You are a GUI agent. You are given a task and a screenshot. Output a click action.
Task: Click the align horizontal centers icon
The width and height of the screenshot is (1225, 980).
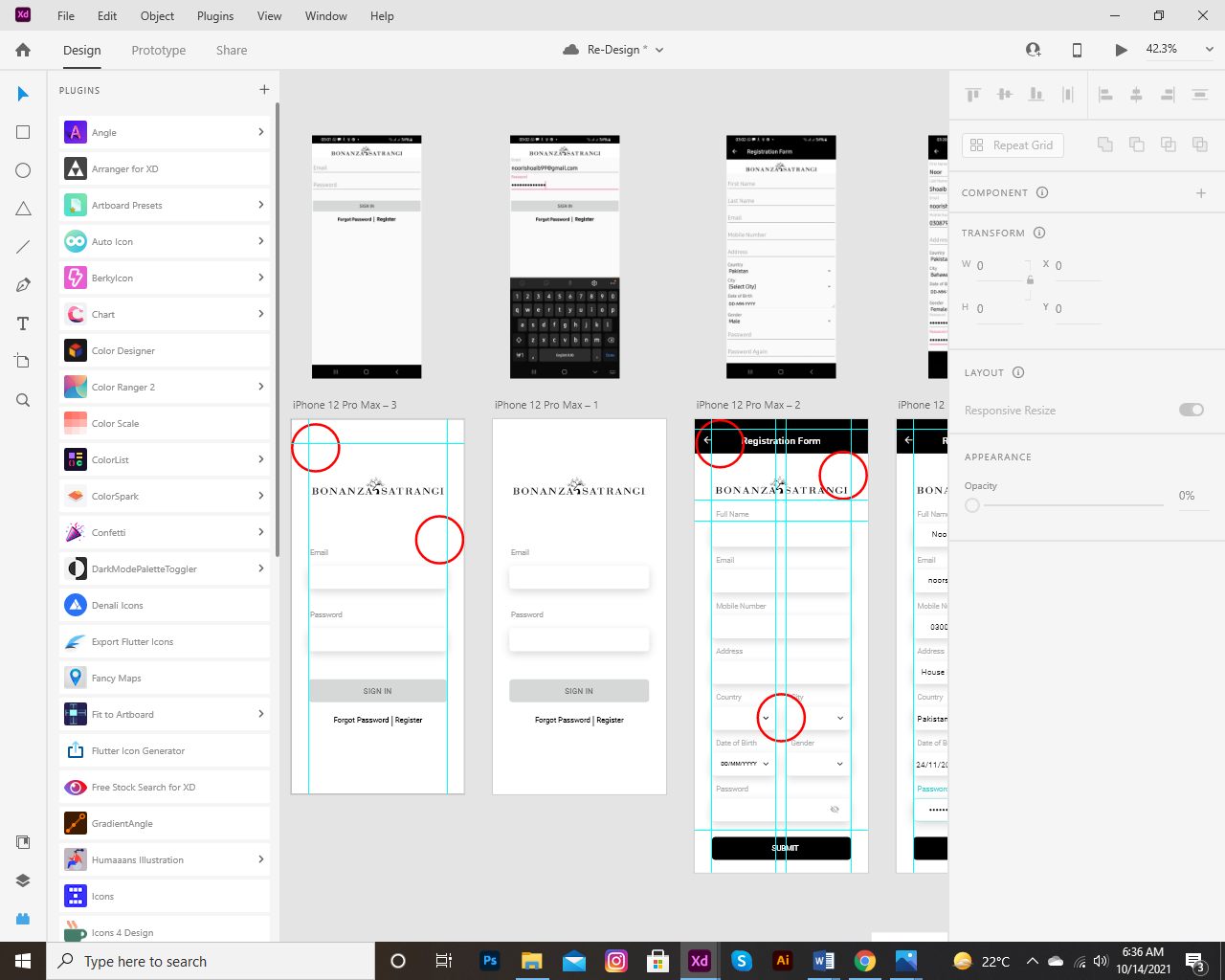1138,94
